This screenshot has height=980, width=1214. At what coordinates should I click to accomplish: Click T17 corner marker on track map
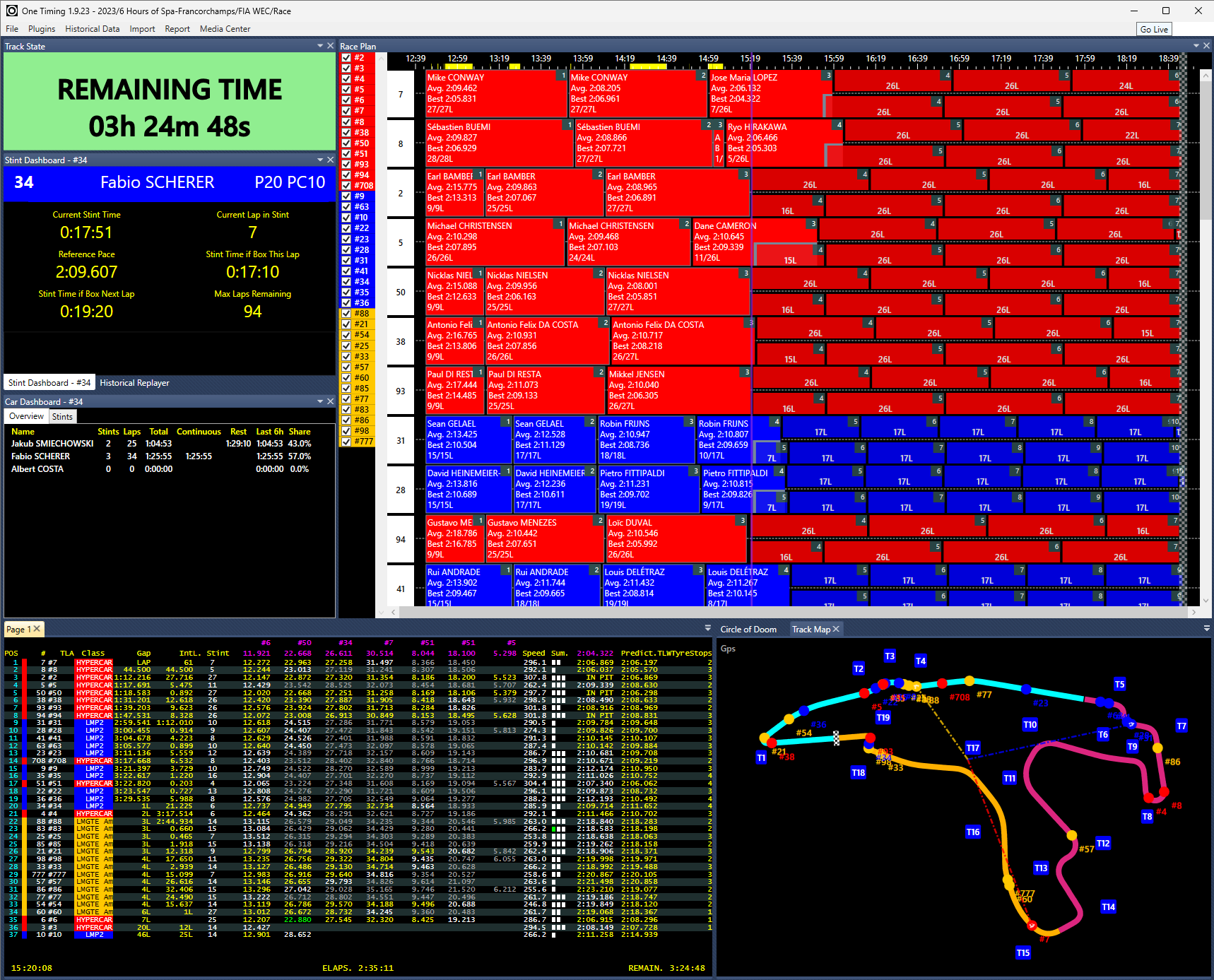coord(973,748)
